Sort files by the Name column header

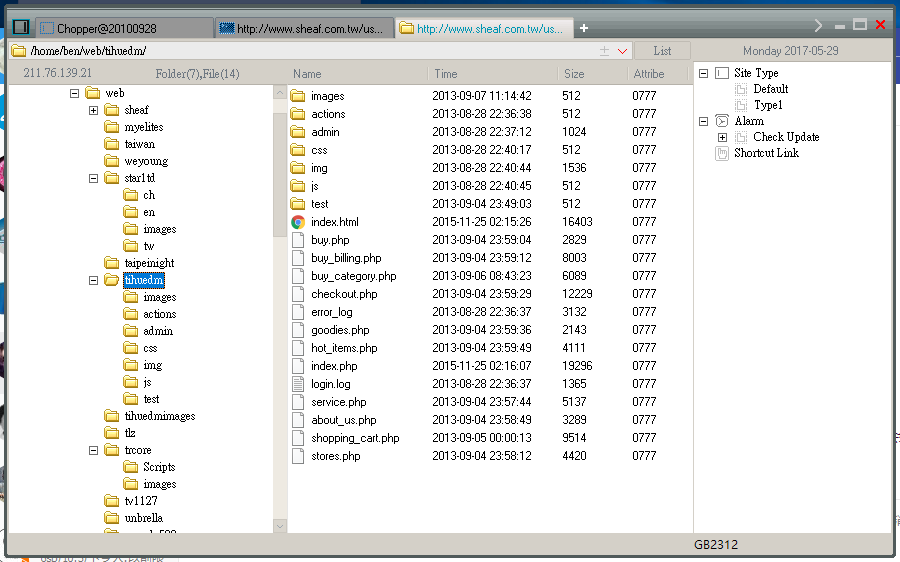point(307,74)
